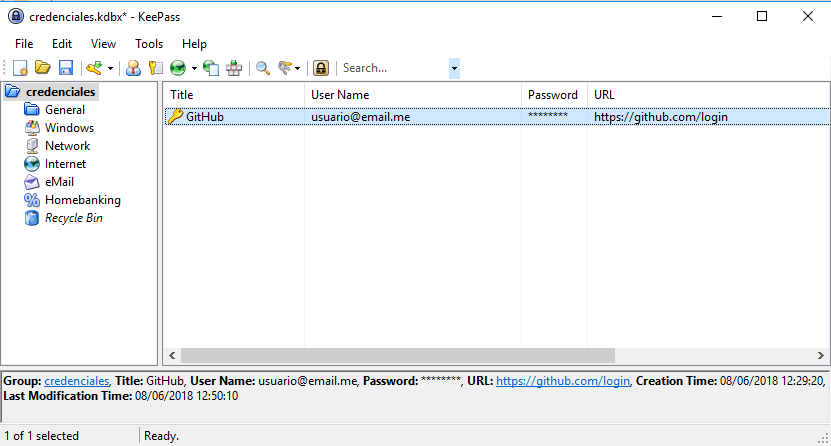
Task: Click the https://github.com/login URL cell in list
Action: [660, 117]
